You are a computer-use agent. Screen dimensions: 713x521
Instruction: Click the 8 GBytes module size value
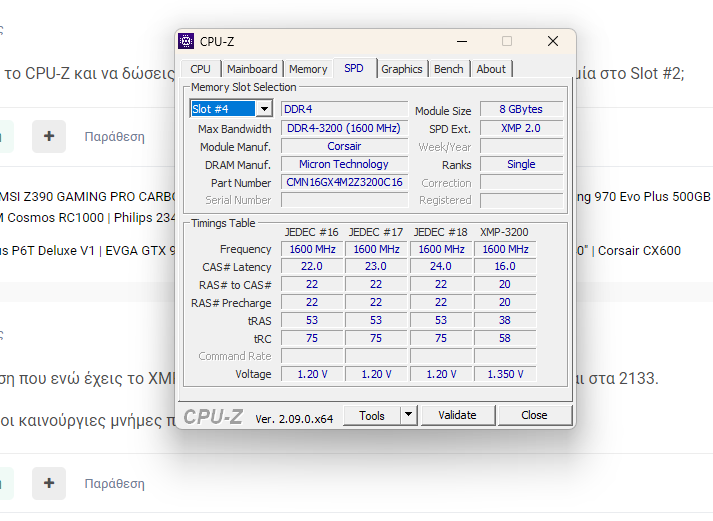pos(521,109)
